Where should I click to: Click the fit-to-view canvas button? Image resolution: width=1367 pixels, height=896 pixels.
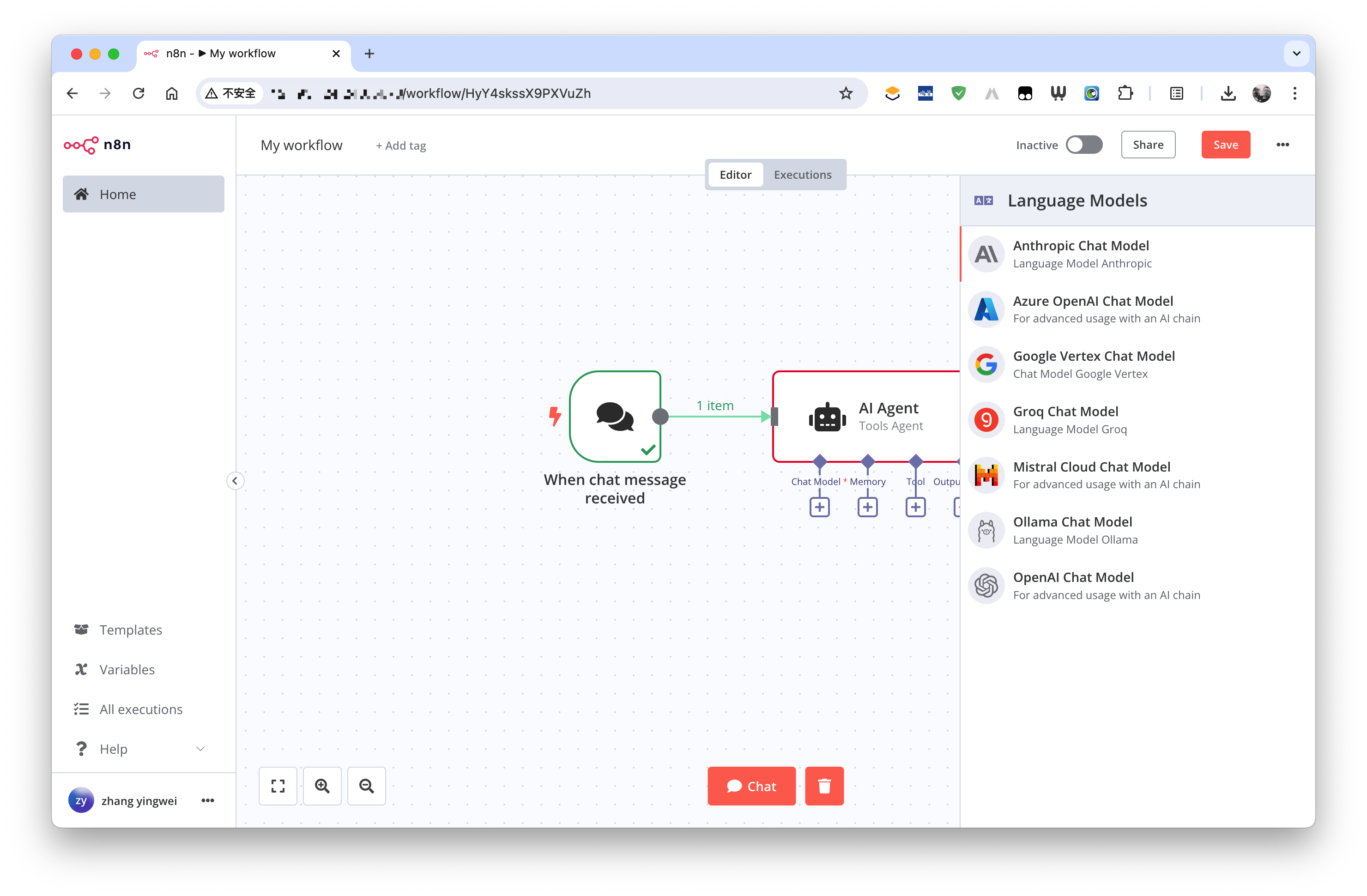click(x=278, y=786)
